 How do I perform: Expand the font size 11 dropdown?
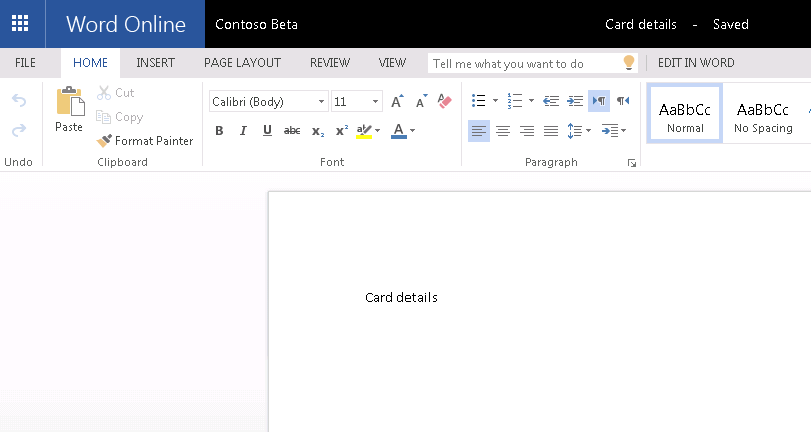click(x=376, y=102)
